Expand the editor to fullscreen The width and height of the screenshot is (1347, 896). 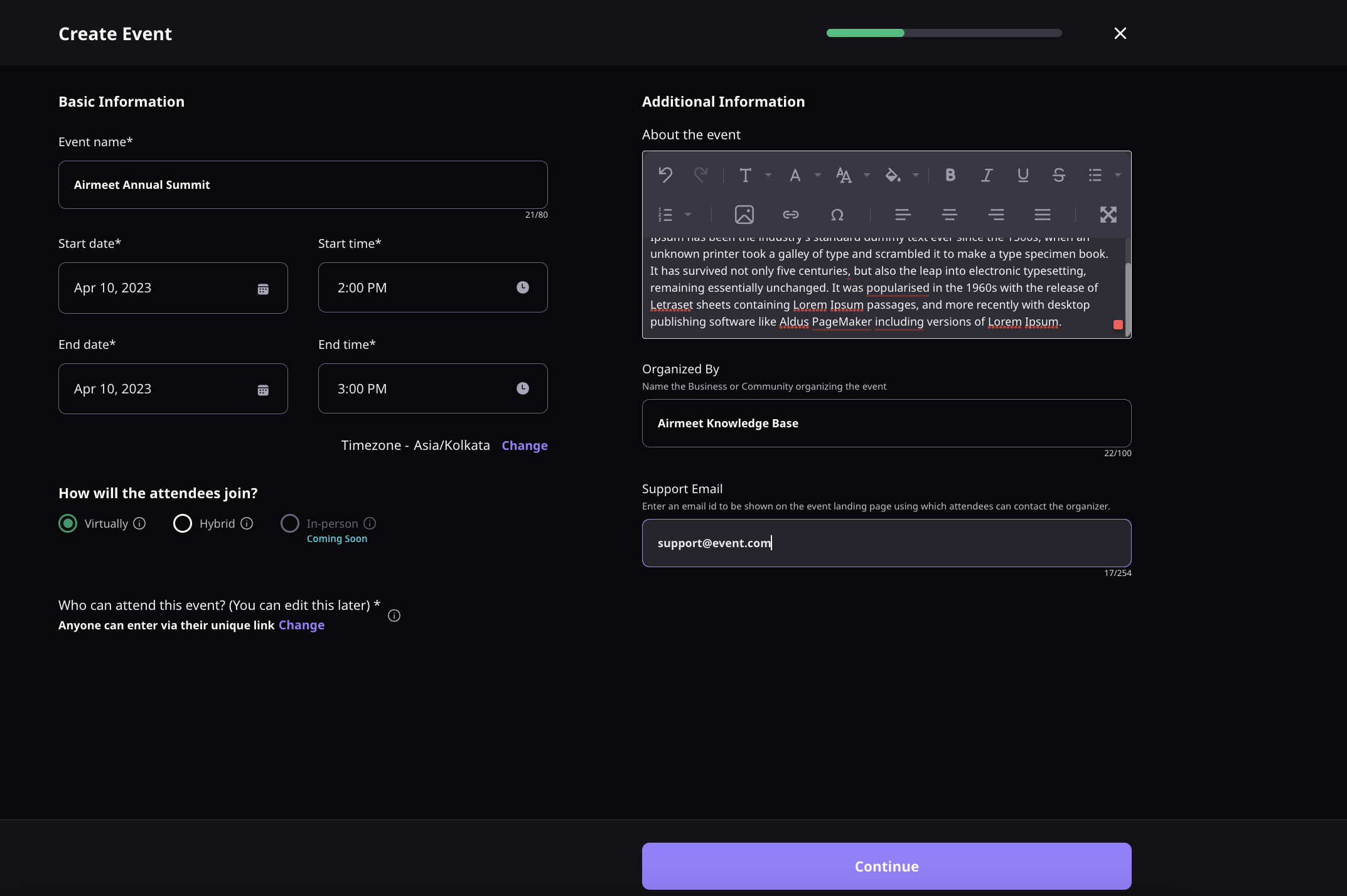click(x=1108, y=215)
